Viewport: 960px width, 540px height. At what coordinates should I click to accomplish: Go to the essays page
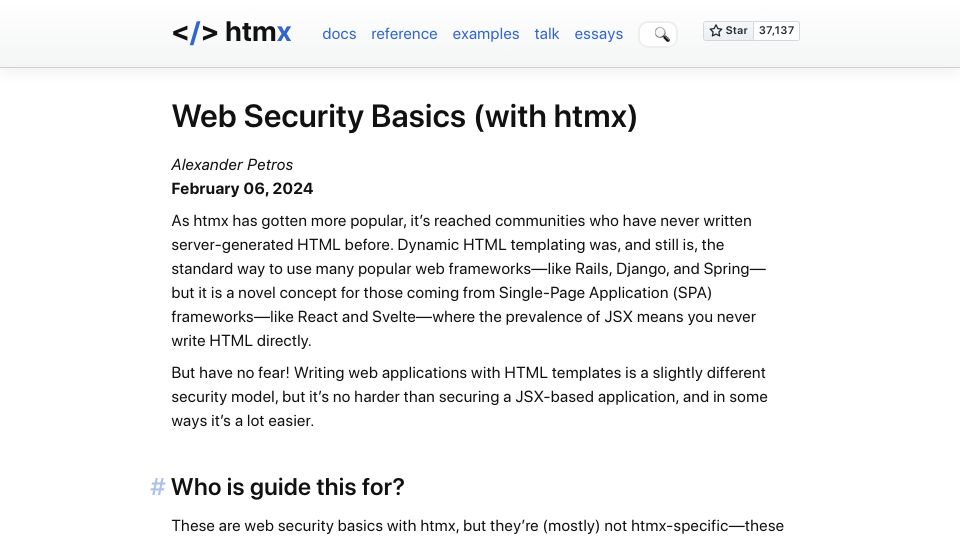(x=598, y=34)
